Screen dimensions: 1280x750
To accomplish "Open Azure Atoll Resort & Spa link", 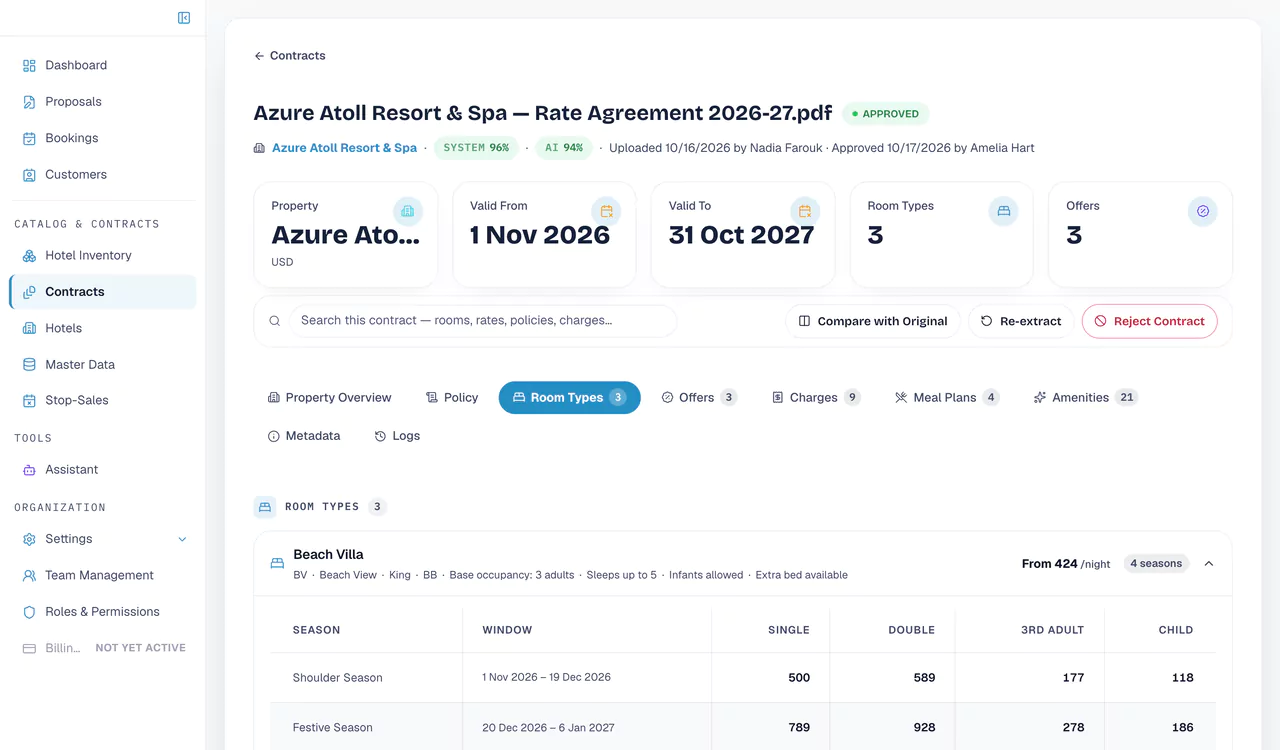I will [344, 148].
